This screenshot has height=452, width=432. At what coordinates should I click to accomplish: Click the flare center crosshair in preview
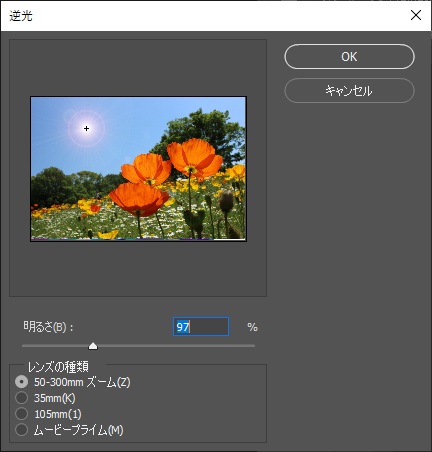[x=87, y=128]
